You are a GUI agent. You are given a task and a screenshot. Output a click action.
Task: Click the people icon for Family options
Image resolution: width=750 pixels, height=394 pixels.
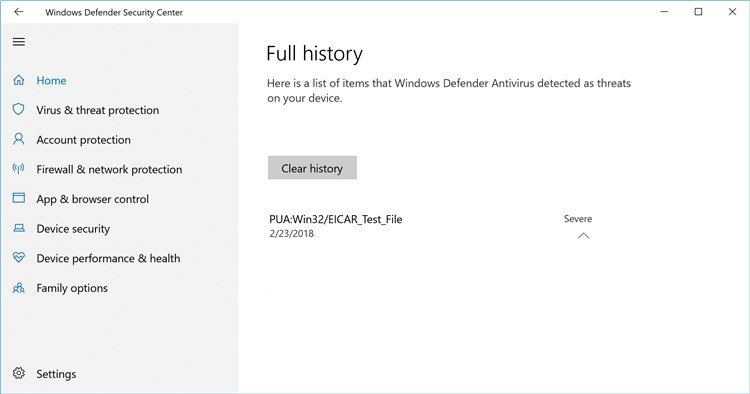[19, 288]
